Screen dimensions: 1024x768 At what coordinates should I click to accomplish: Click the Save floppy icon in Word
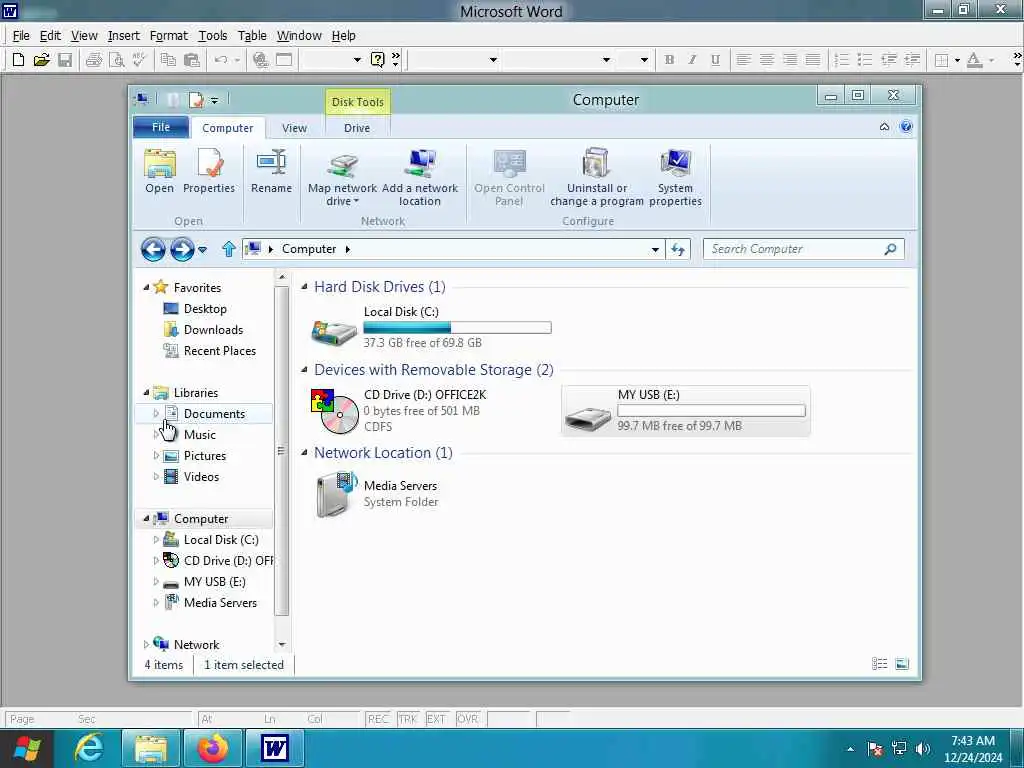pos(65,60)
